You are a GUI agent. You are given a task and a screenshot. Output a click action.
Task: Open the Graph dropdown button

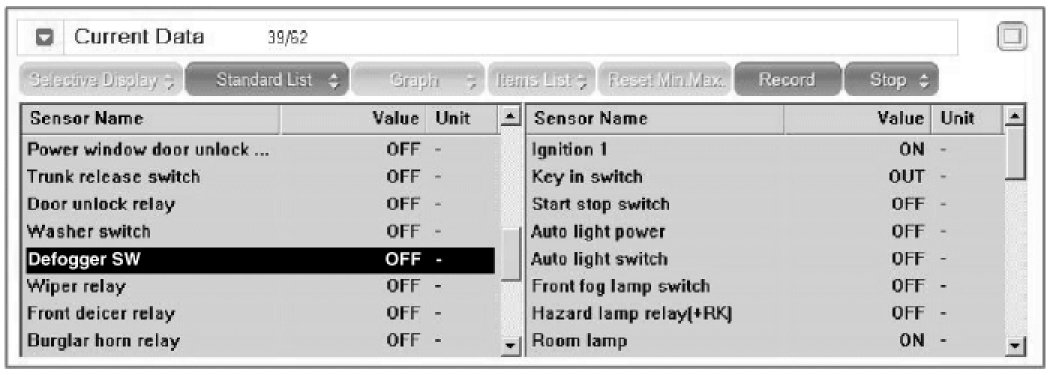tap(418, 80)
